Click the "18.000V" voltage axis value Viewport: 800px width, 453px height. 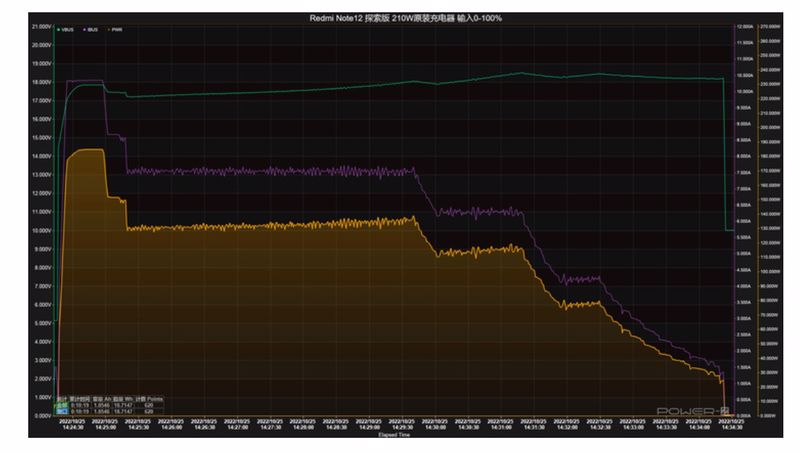point(42,82)
